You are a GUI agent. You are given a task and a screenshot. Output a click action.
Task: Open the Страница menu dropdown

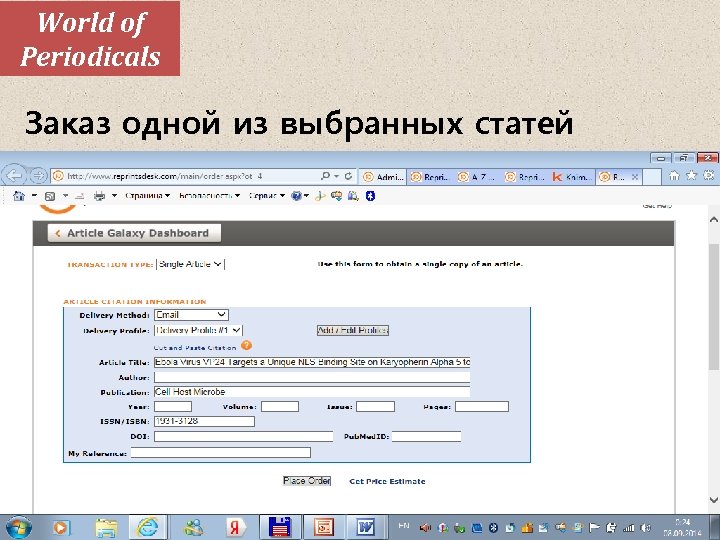147,196
